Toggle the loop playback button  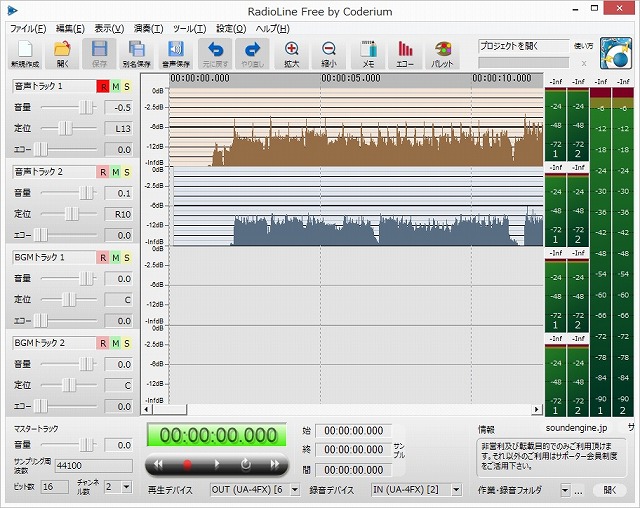click(246, 464)
